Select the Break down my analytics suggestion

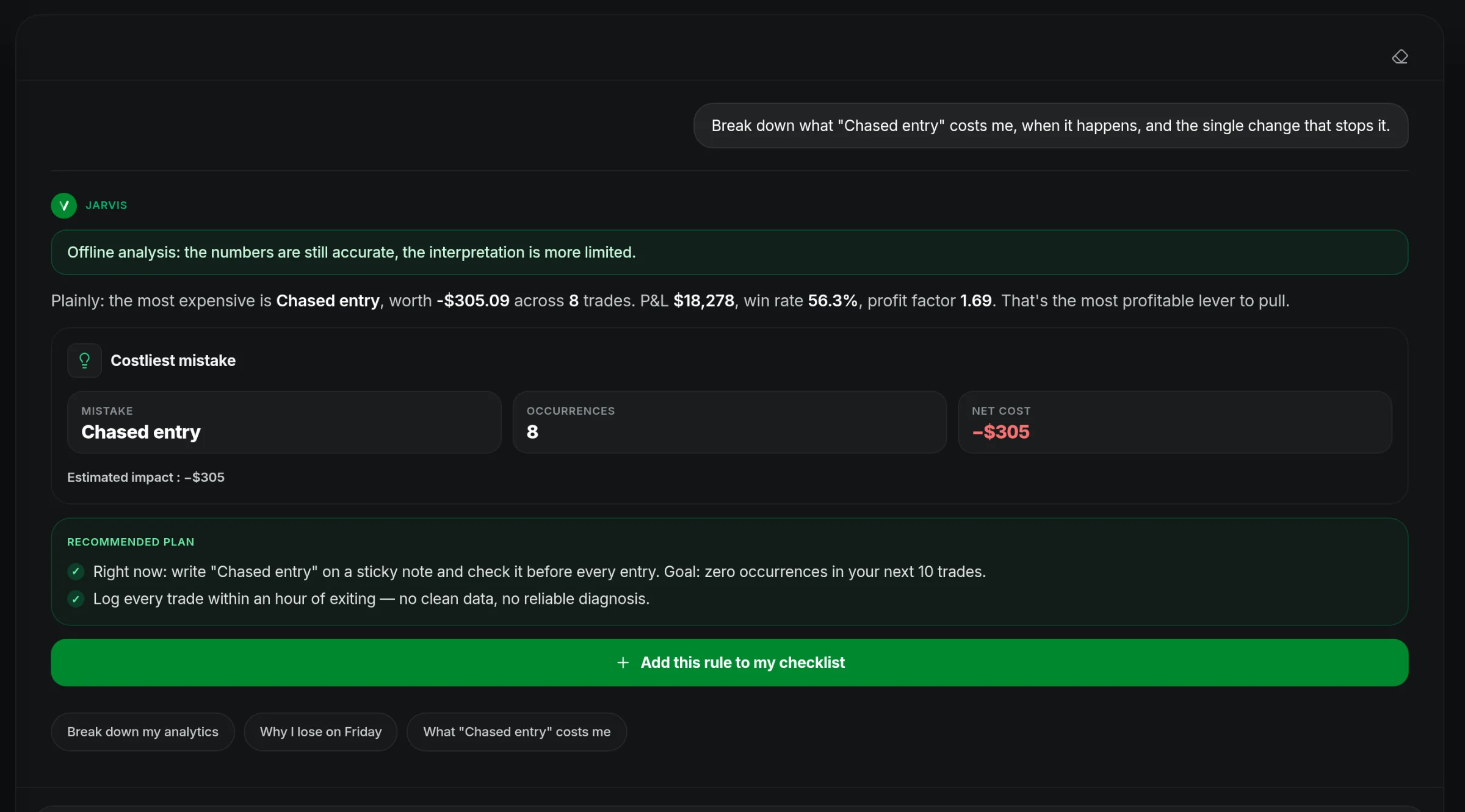pyautogui.click(x=143, y=732)
